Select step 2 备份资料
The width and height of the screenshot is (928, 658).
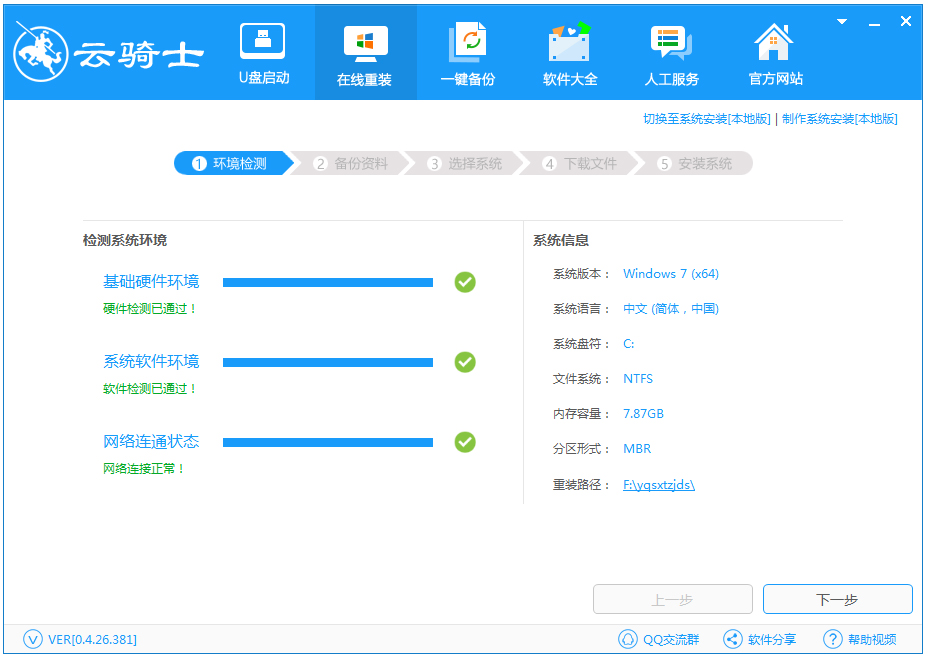pyautogui.click(x=350, y=163)
